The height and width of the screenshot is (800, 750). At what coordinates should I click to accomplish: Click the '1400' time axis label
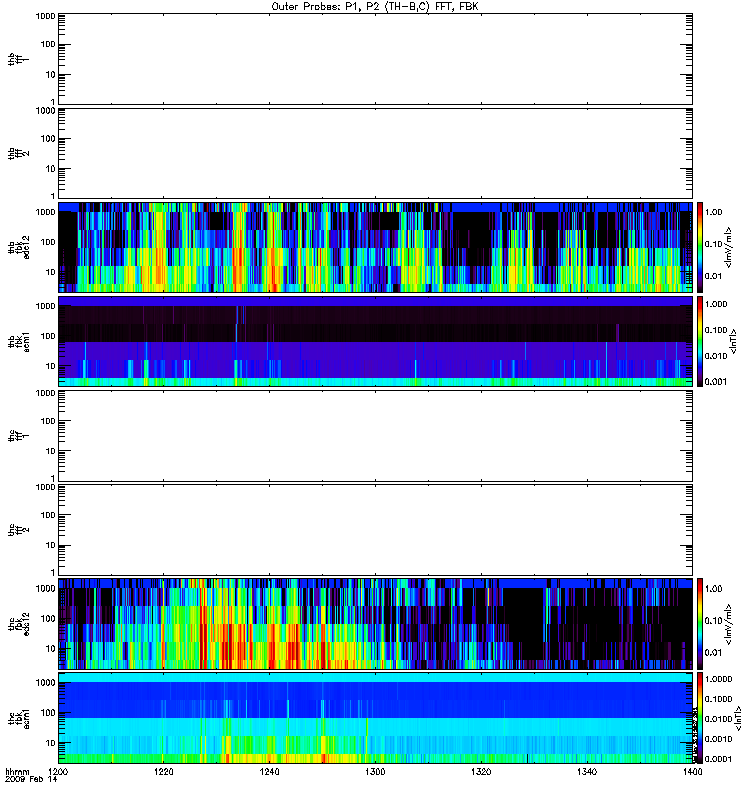pyautogui.click(x=692, y=772)
